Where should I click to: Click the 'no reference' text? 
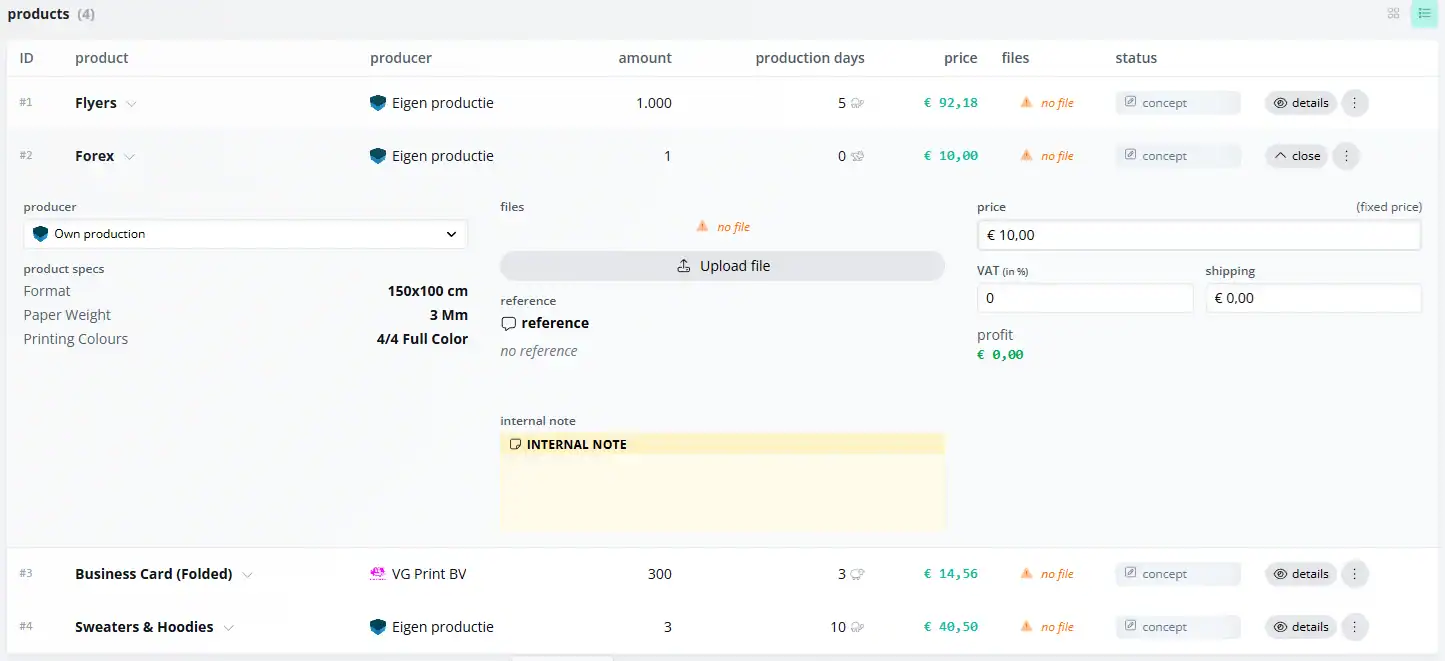point(539,351)
